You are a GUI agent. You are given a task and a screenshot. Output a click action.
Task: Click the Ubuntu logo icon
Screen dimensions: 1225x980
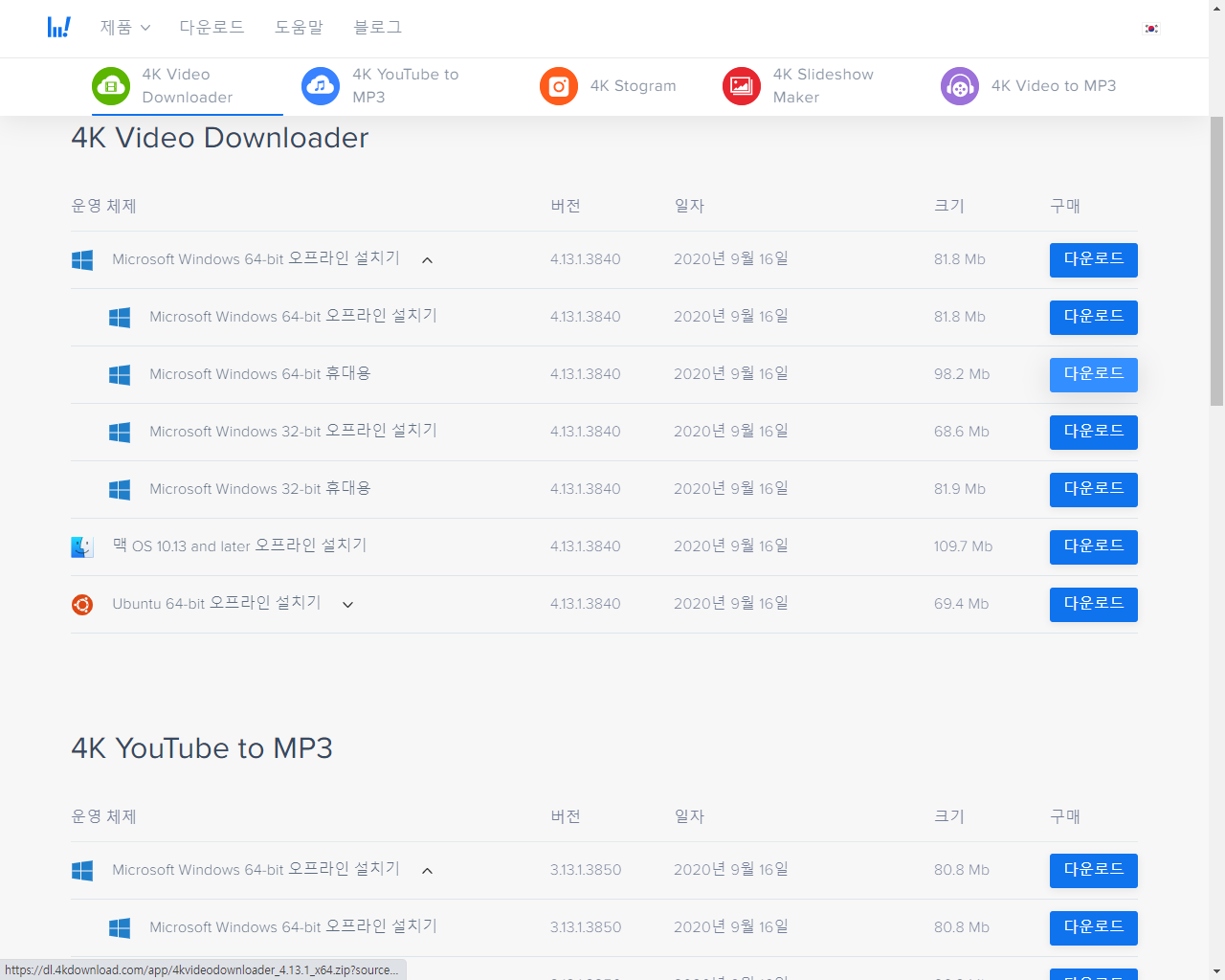click(x=82, y=605)
